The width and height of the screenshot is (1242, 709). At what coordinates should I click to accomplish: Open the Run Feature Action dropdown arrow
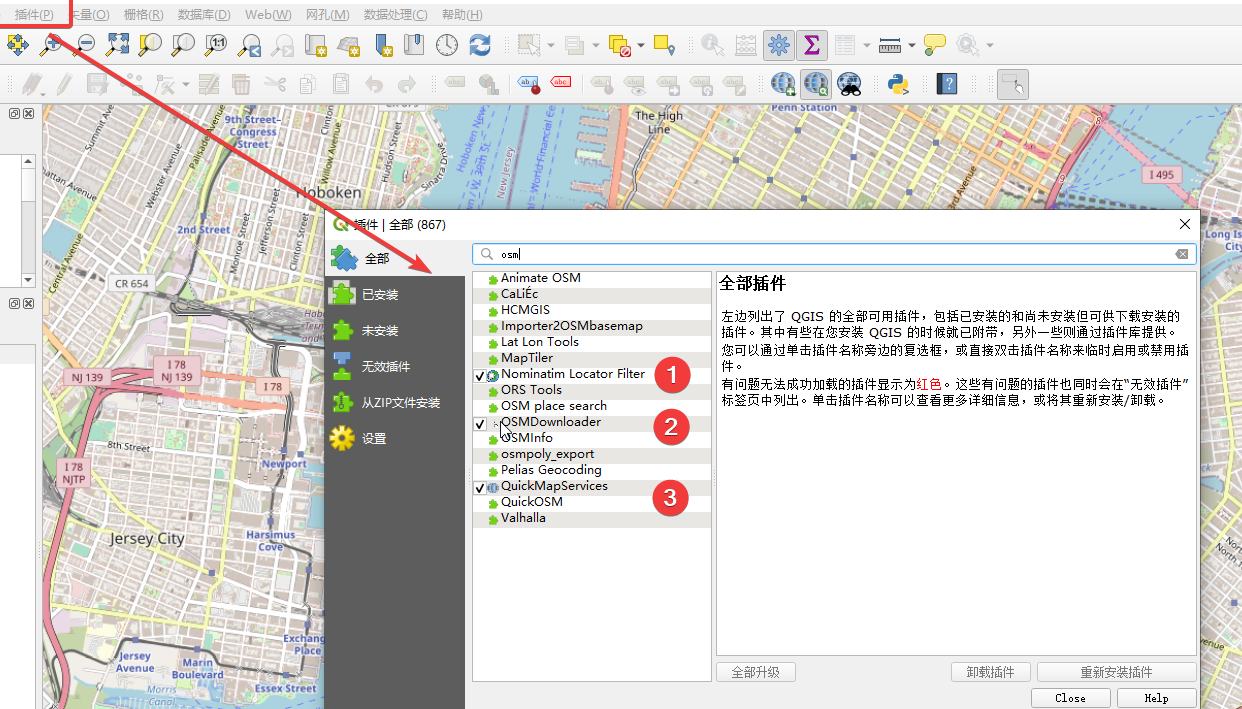(x=989, y=44)
